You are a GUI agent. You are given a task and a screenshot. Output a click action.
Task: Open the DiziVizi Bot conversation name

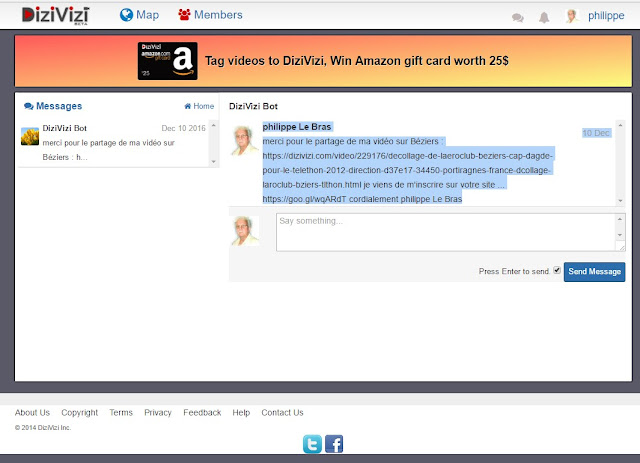point(64,128)
